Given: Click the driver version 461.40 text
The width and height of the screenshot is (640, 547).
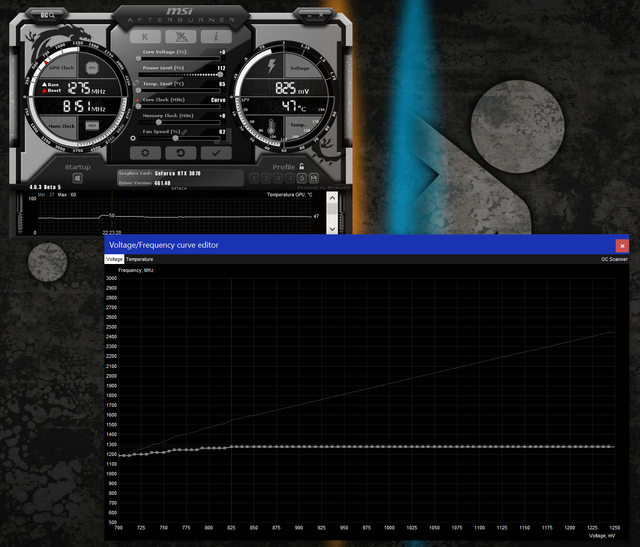Looking at the screenshot, I should (x=162, y=183).
